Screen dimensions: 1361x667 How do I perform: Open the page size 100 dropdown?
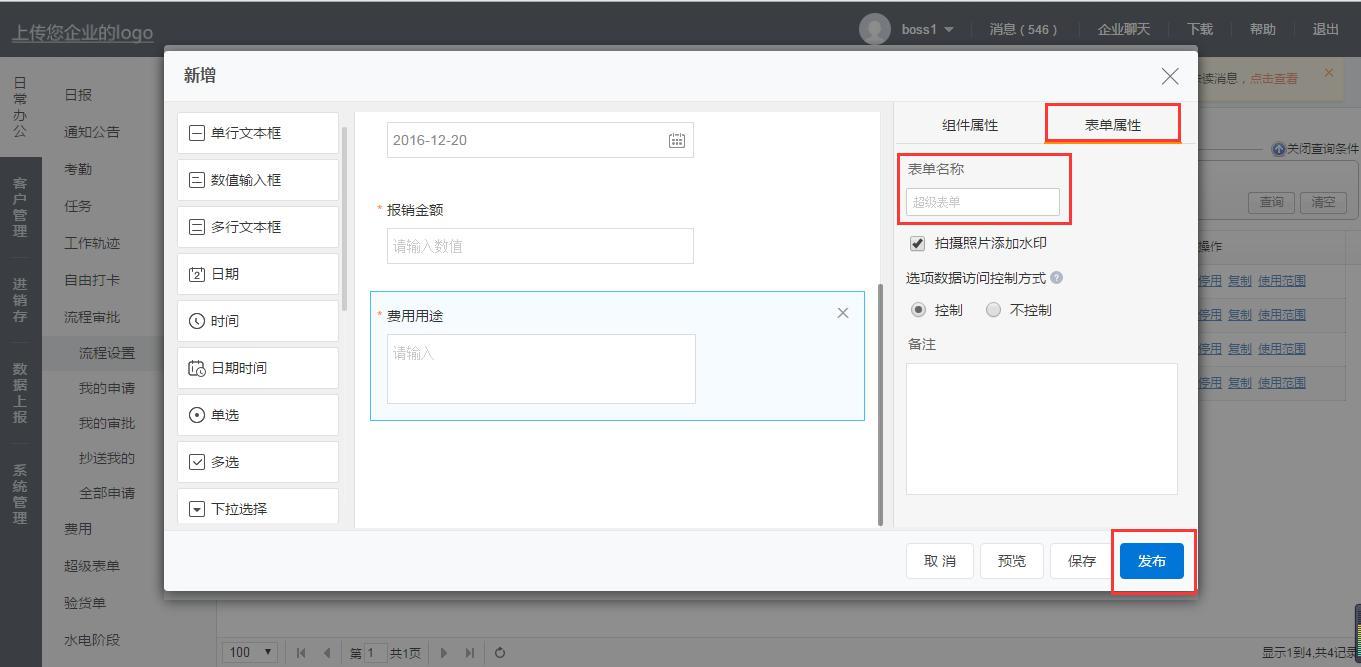click(250, 652)
